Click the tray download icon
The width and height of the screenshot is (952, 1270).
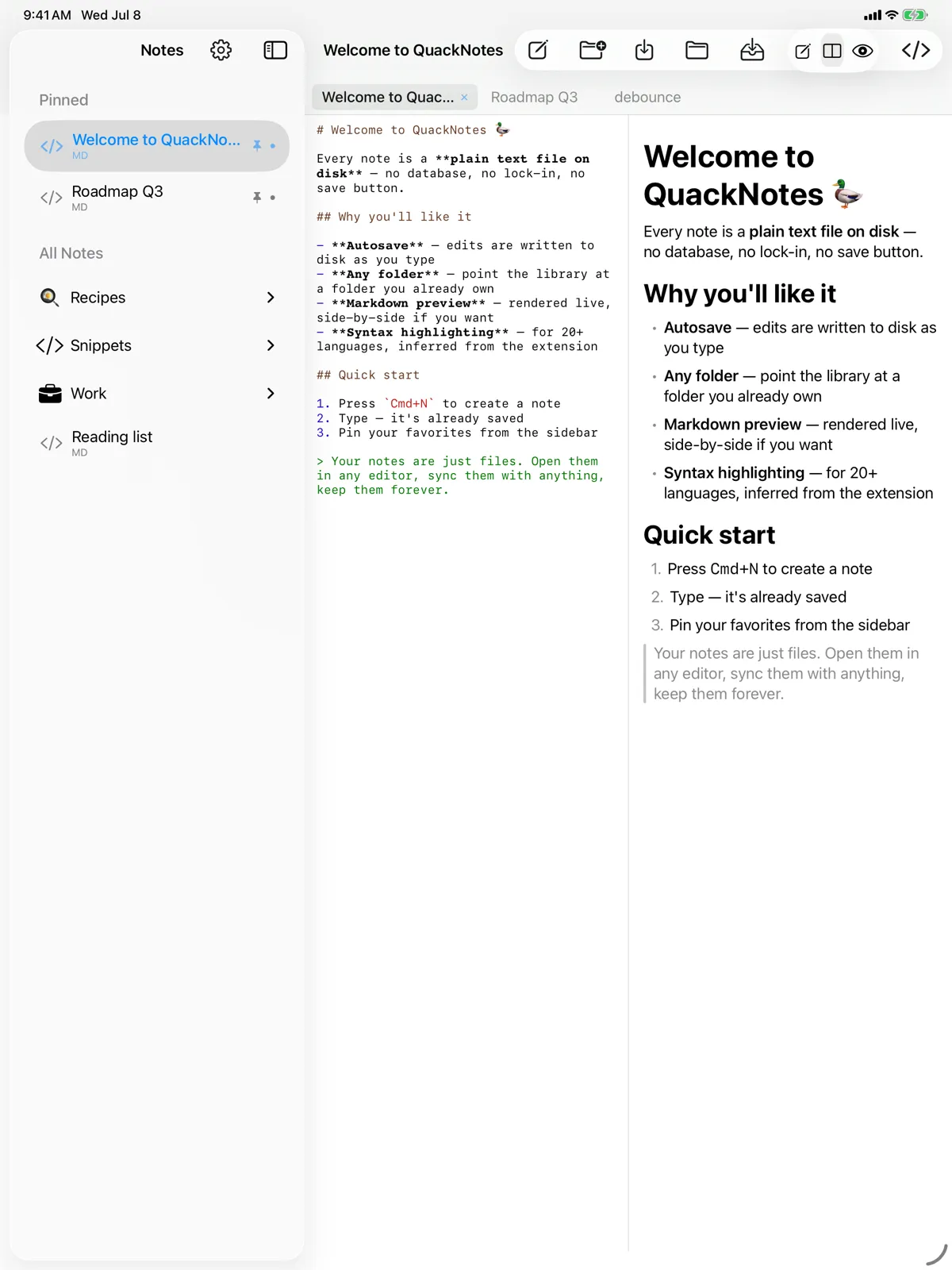752,50
